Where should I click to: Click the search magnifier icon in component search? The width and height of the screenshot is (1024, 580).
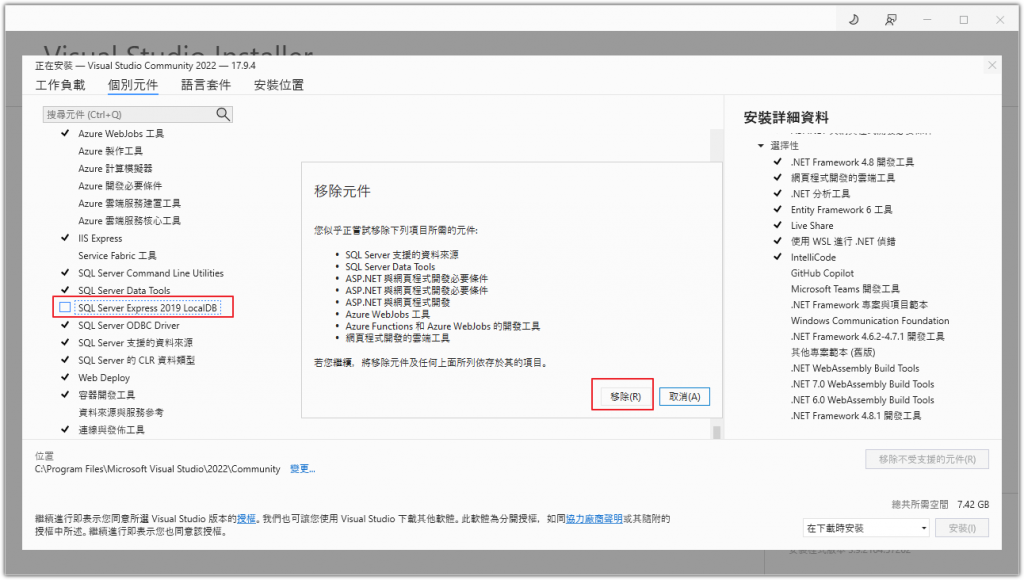223,114
